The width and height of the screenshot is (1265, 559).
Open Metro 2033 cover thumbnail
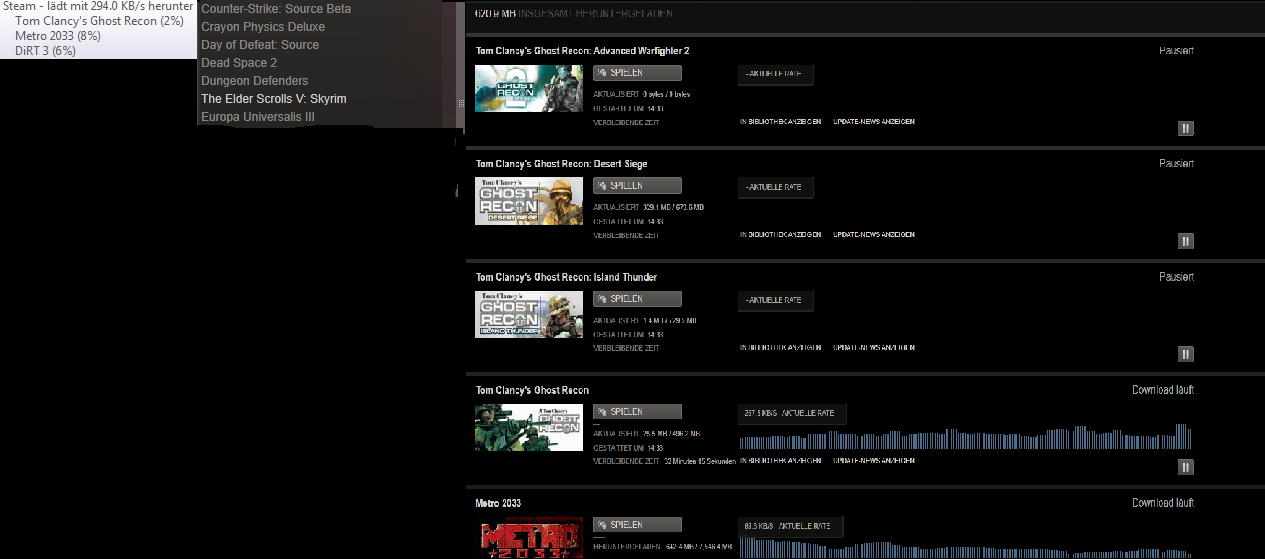pyautogui.click(x=529, y=538)
